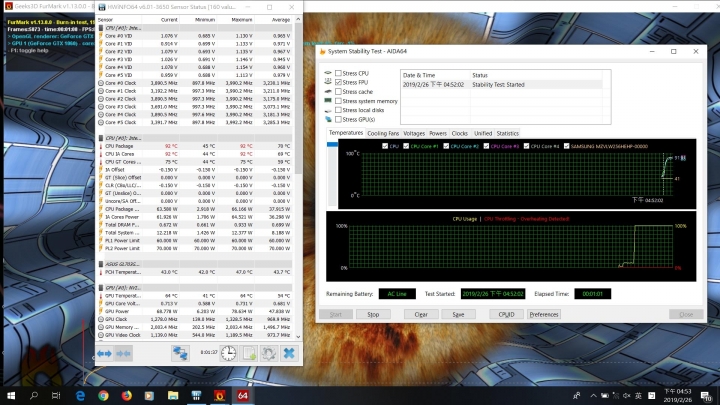Toggle the CPU Core #1 graph checkbox
This screenshot has height=405, width=720.
pos(406,146)
